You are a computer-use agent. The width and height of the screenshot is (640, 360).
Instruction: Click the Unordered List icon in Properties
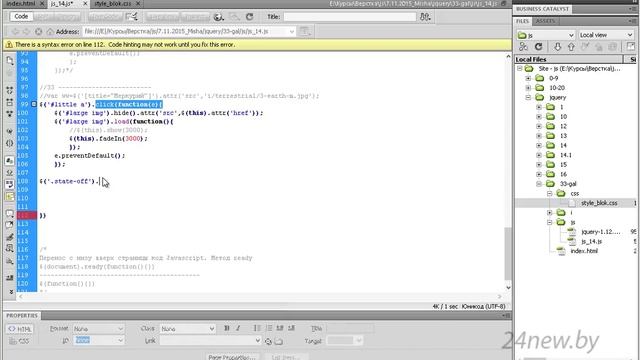click(257, 328)
